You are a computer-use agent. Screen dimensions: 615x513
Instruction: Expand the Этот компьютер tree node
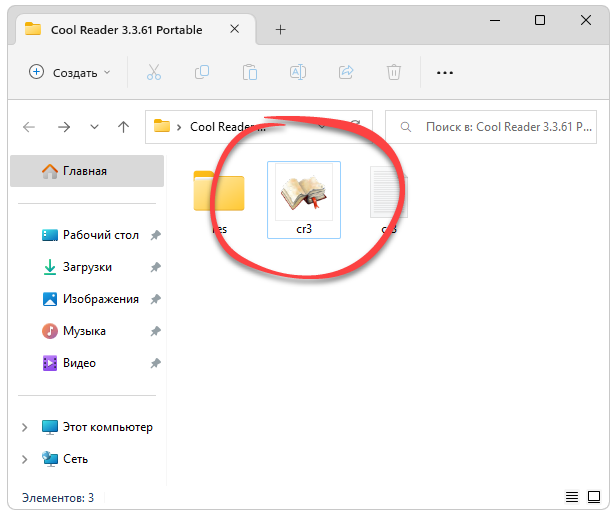pyautogui.click(x=25, y=427)
